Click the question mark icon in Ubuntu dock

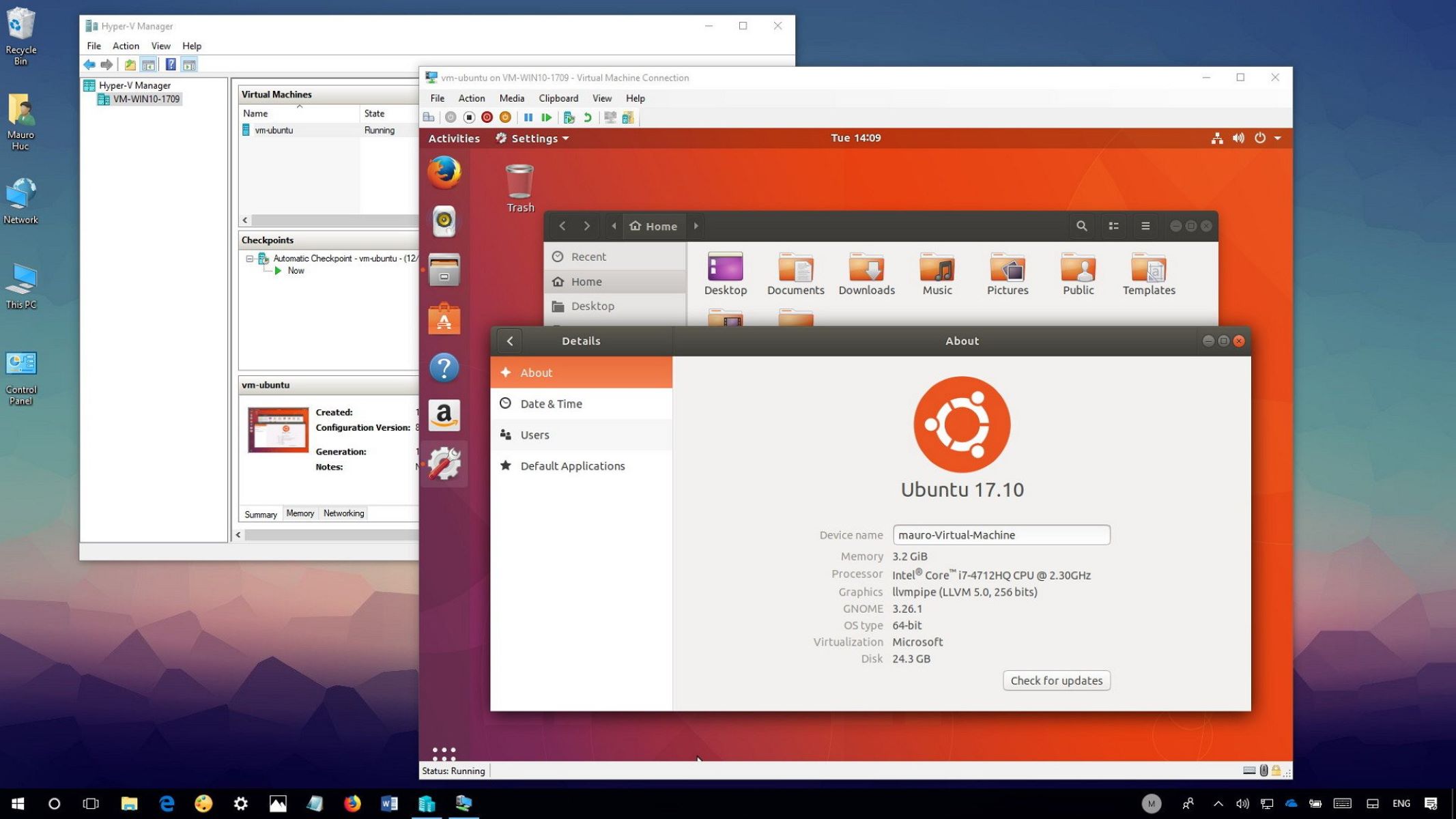[443, 366]
